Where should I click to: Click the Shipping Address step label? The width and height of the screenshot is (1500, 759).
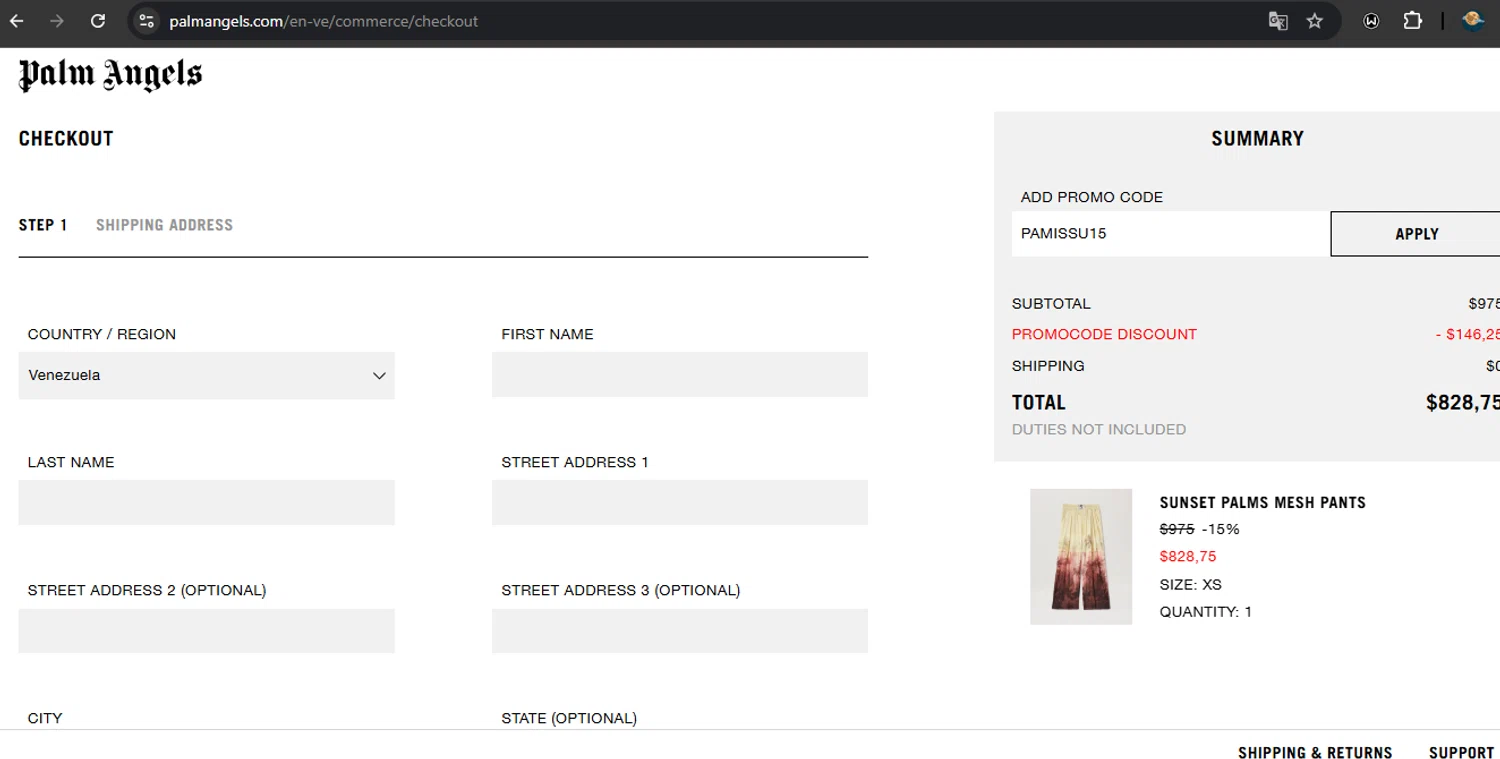164,225
